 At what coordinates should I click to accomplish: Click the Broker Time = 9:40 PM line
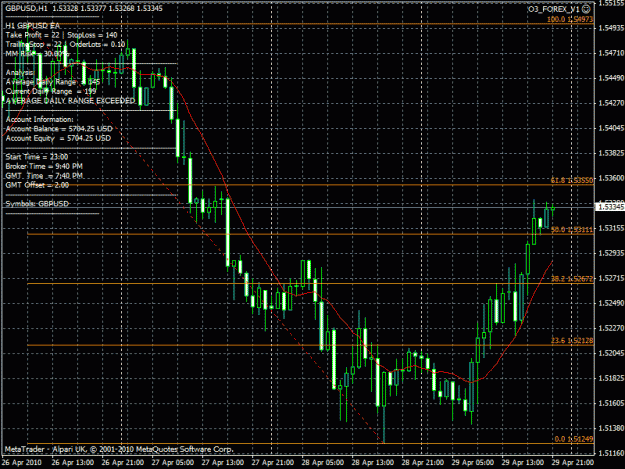point(44,166)
